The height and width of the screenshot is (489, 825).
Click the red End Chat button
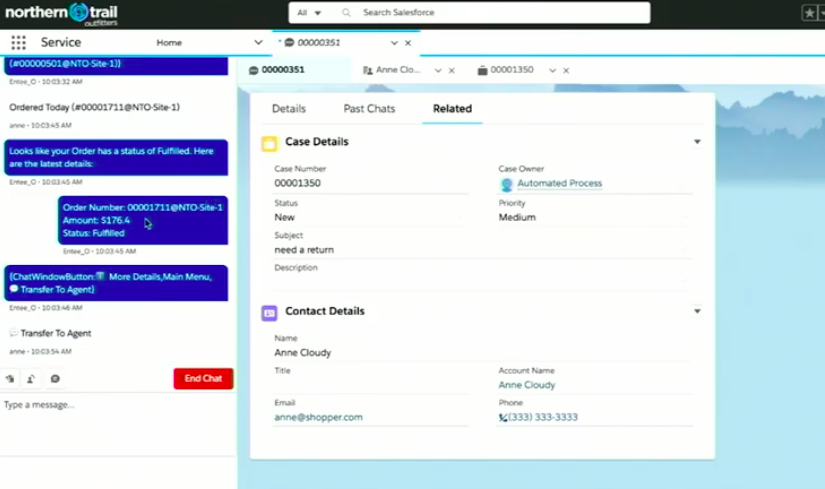tap(203, 378)
